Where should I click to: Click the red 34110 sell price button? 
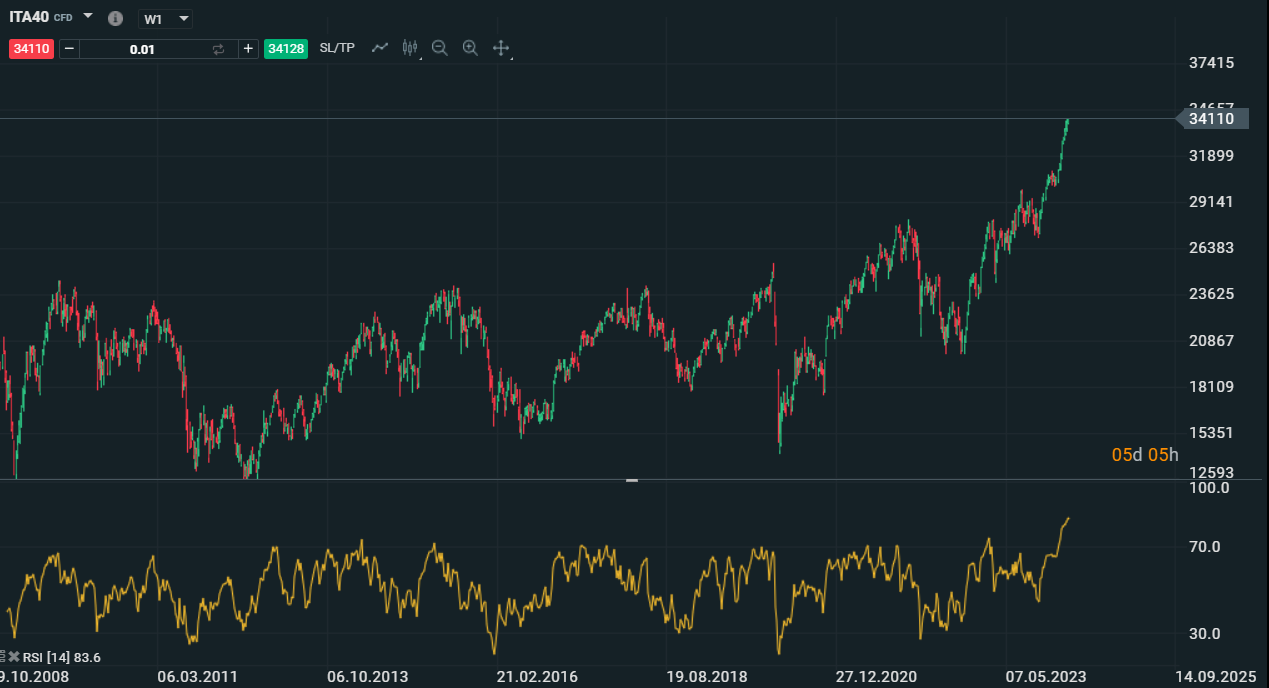click(31, 49)
